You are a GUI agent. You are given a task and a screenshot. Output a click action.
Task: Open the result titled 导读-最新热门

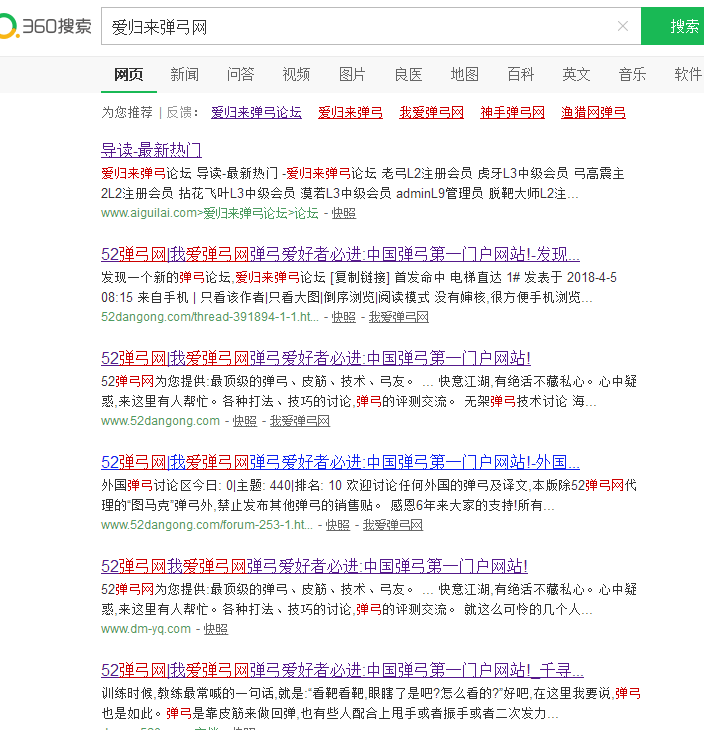(151, 150)
